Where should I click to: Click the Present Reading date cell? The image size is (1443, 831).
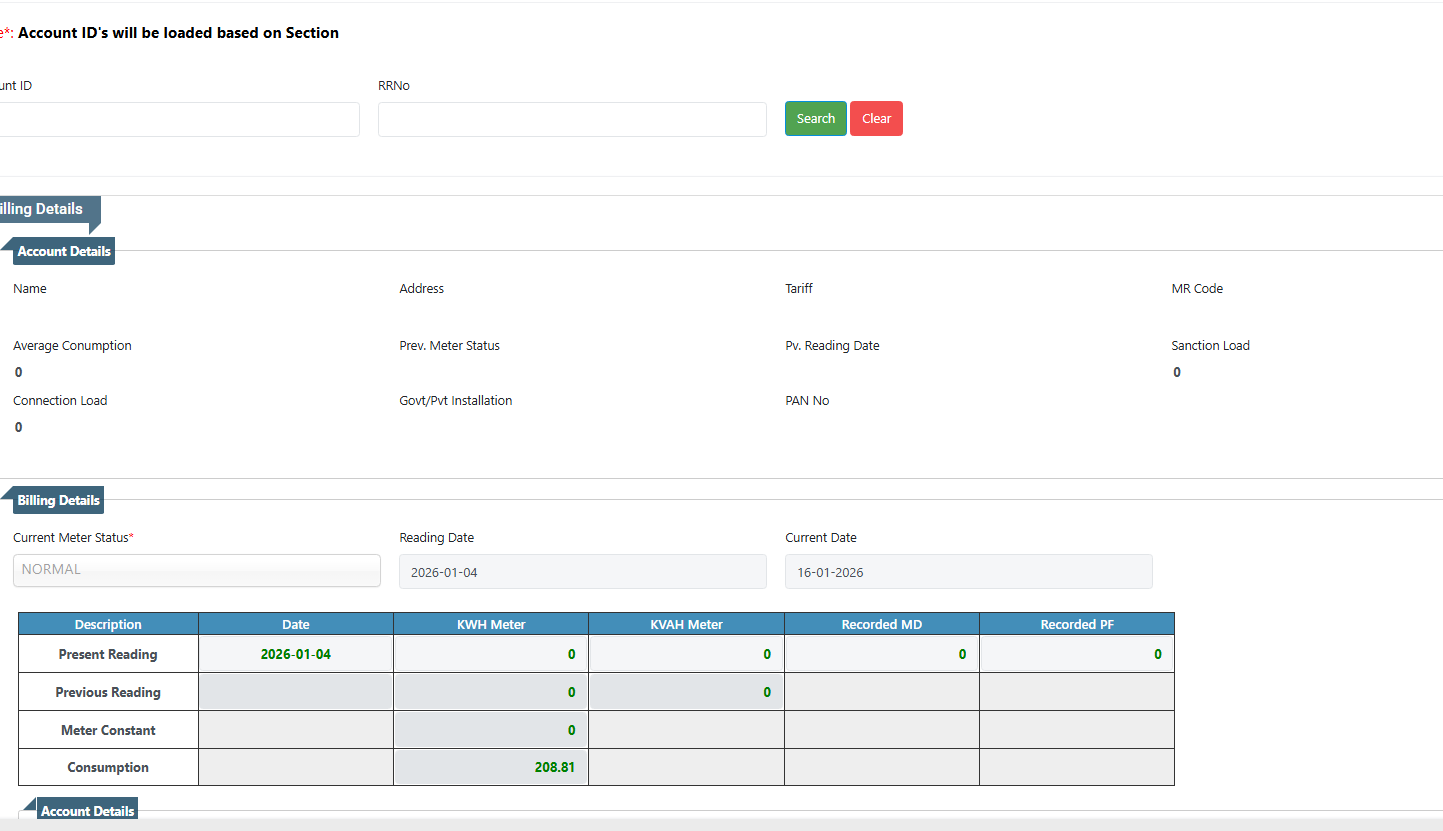pyautogui.click(x=295, y=654)
